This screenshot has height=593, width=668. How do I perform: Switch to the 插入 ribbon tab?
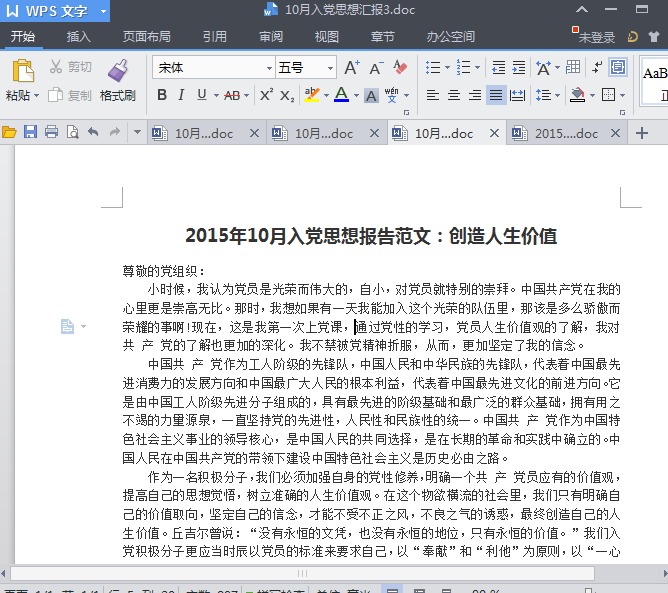point(79,37)
